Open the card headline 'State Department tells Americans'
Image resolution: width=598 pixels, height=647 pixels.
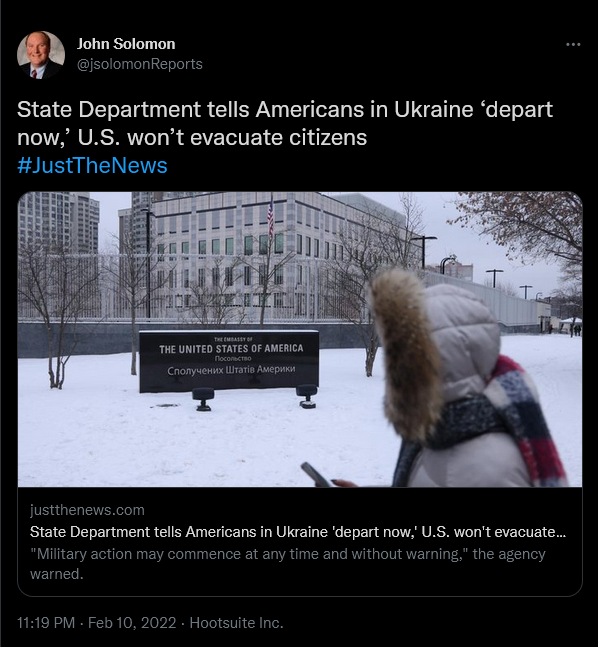click(x=298, y=531)
